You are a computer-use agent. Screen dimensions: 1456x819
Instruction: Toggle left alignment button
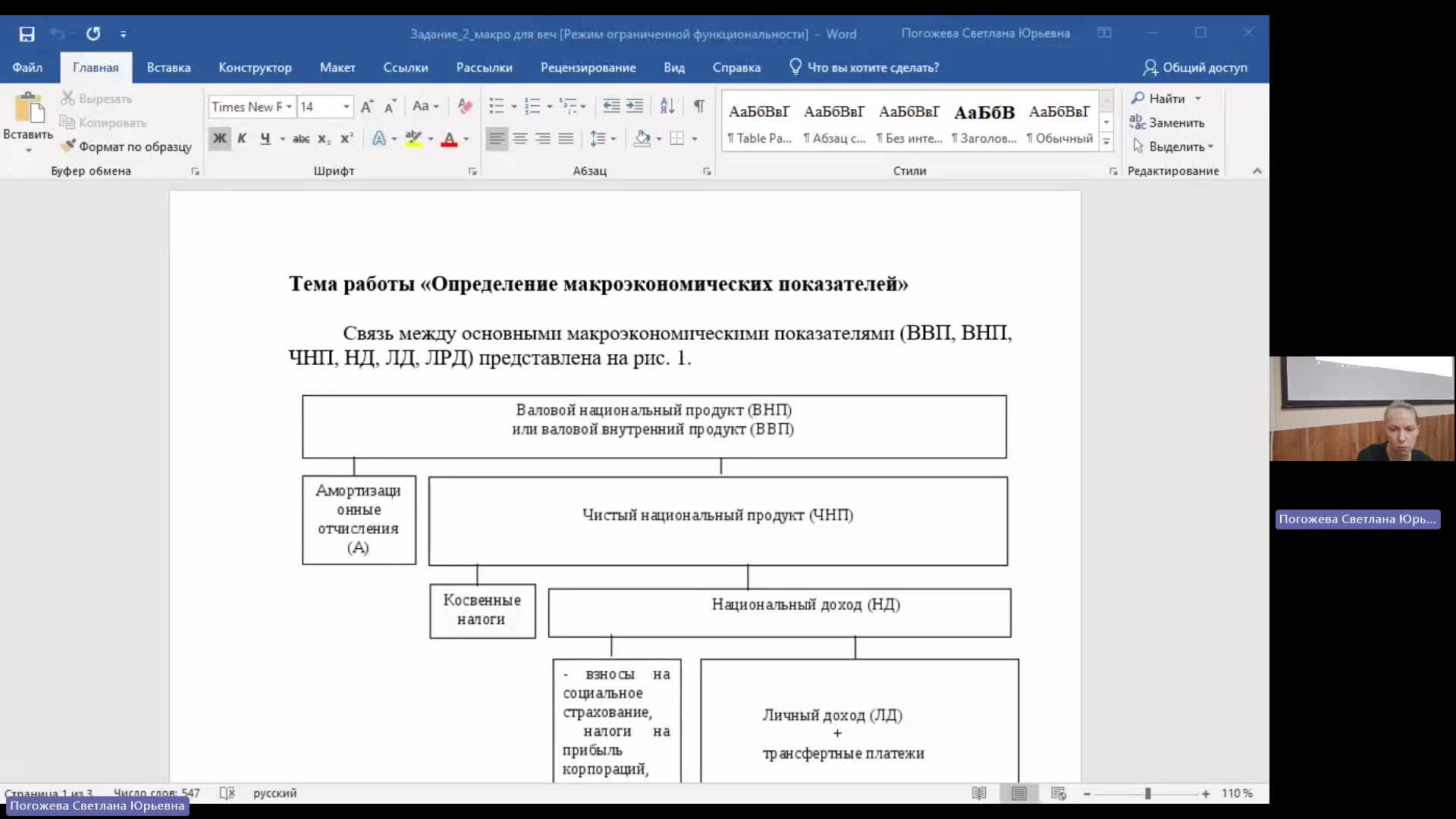497,139
